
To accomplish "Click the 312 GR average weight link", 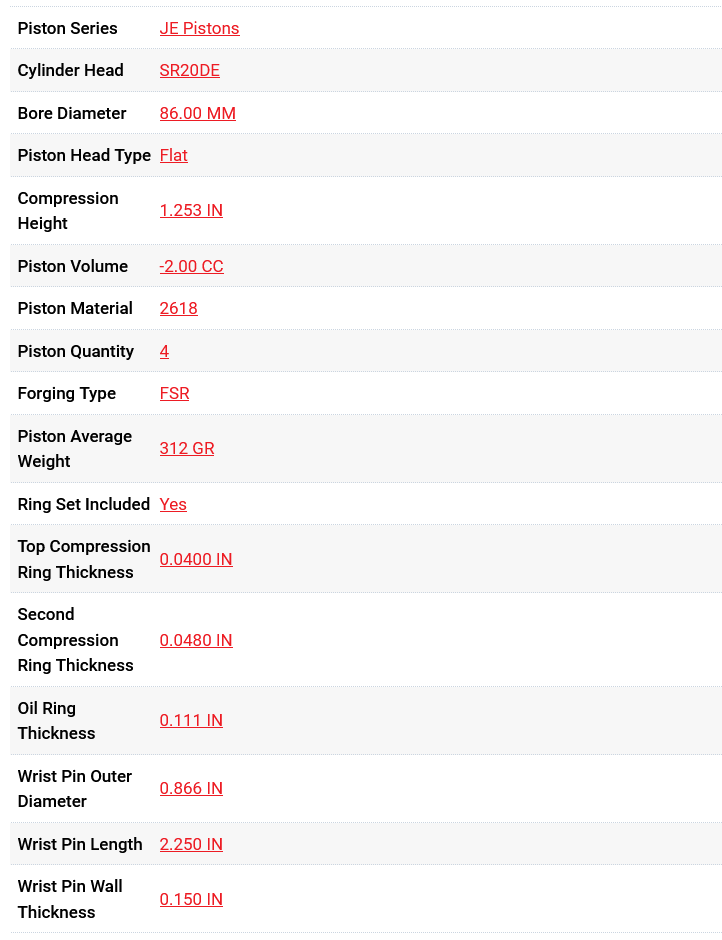I will coord(186,448).
